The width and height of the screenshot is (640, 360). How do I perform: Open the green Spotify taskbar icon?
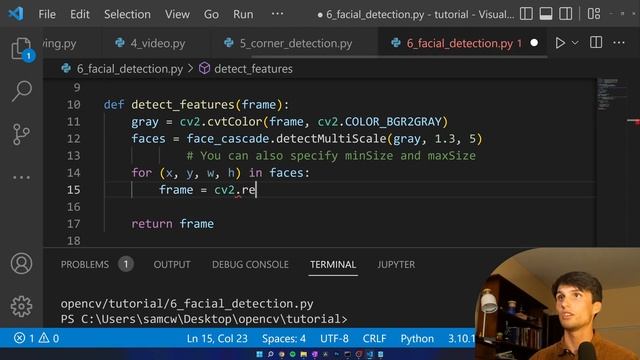(x=292, y=354)
